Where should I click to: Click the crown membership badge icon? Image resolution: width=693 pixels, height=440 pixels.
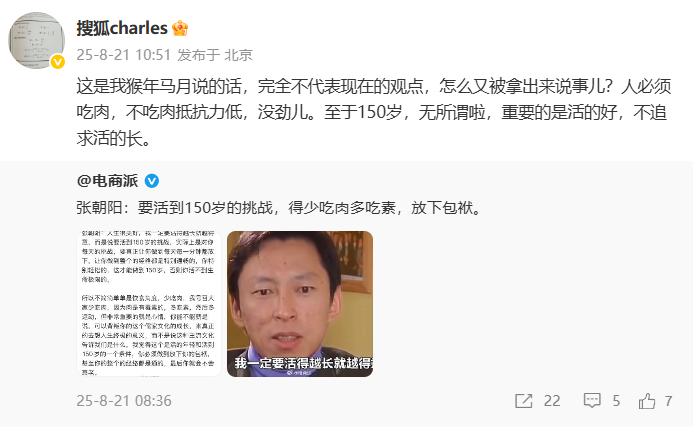(180, 28)
